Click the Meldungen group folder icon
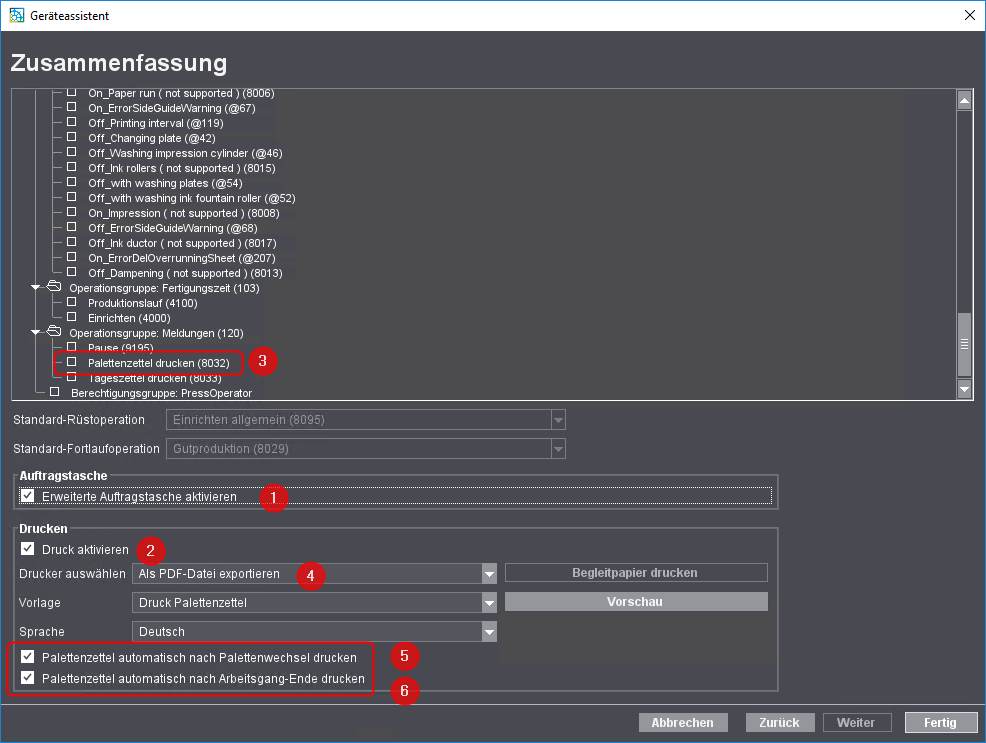The width and height of the screenshot is (986, 743). click(x=55, y=331)
